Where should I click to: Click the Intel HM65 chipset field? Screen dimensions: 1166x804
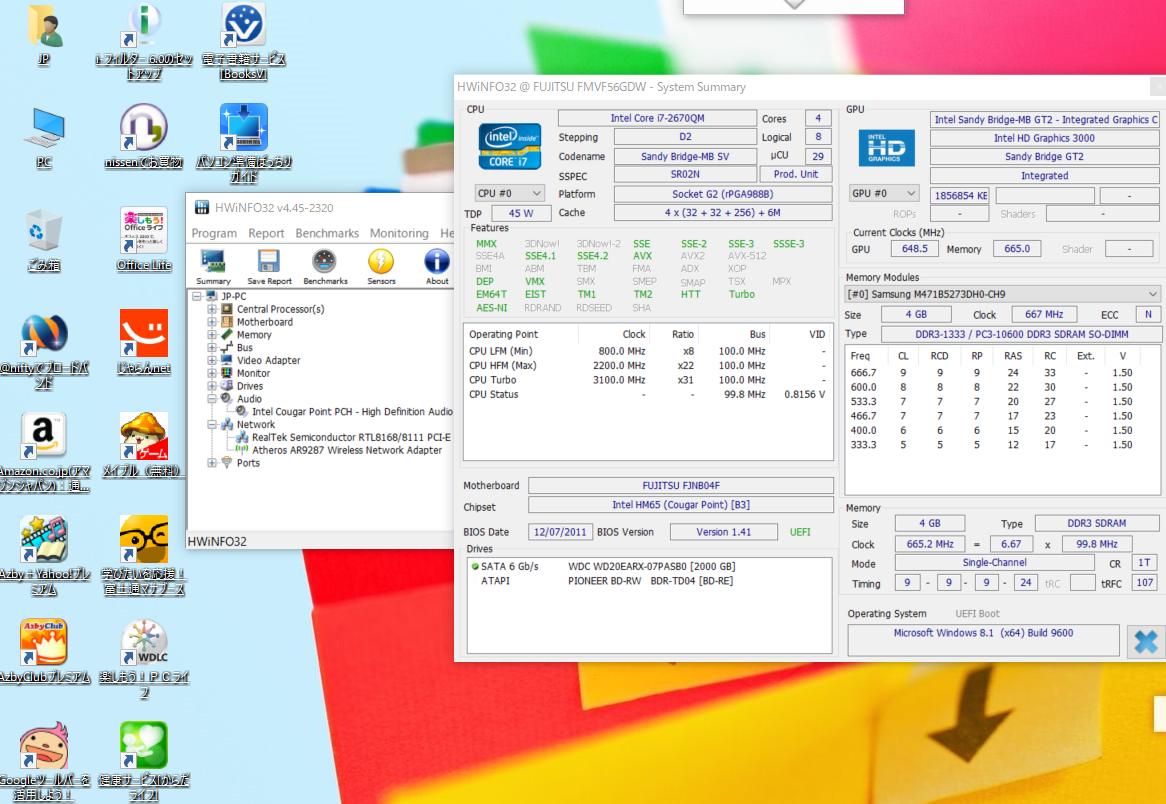click(x=680, y=505)
